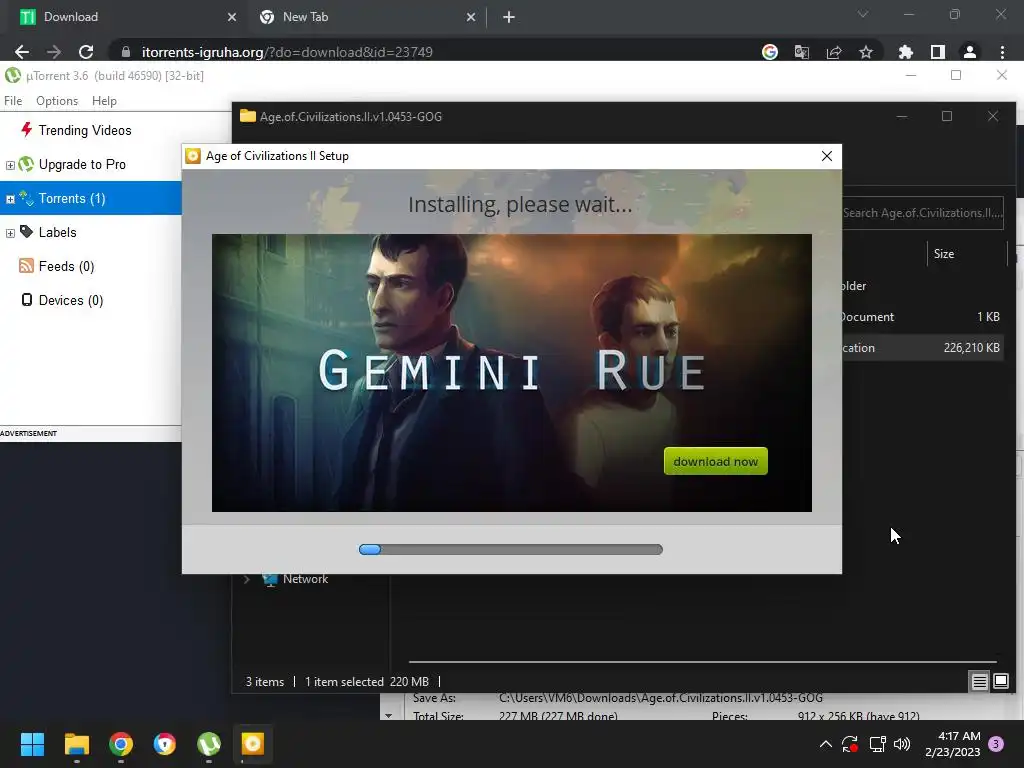Click the Devices phone icon
1024x768 pixels.
click(26, 299)
